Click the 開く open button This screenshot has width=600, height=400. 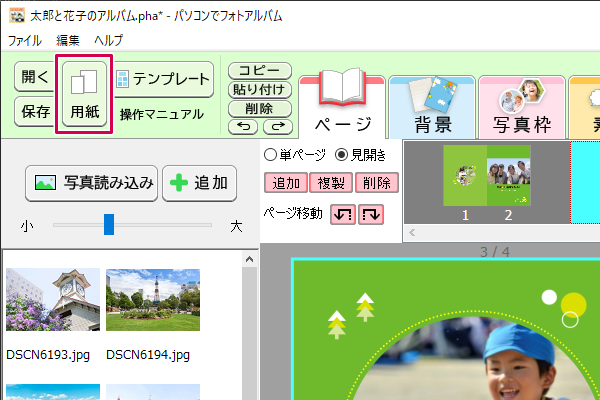(34, 77)
